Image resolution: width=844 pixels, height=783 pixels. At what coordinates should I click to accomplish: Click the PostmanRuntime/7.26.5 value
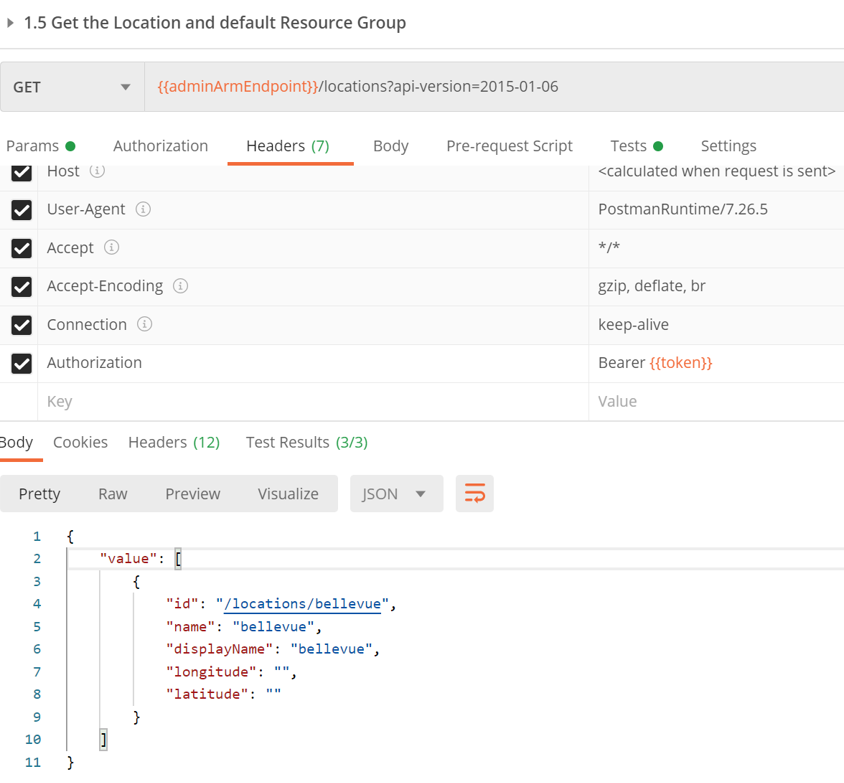click(683, 209)
